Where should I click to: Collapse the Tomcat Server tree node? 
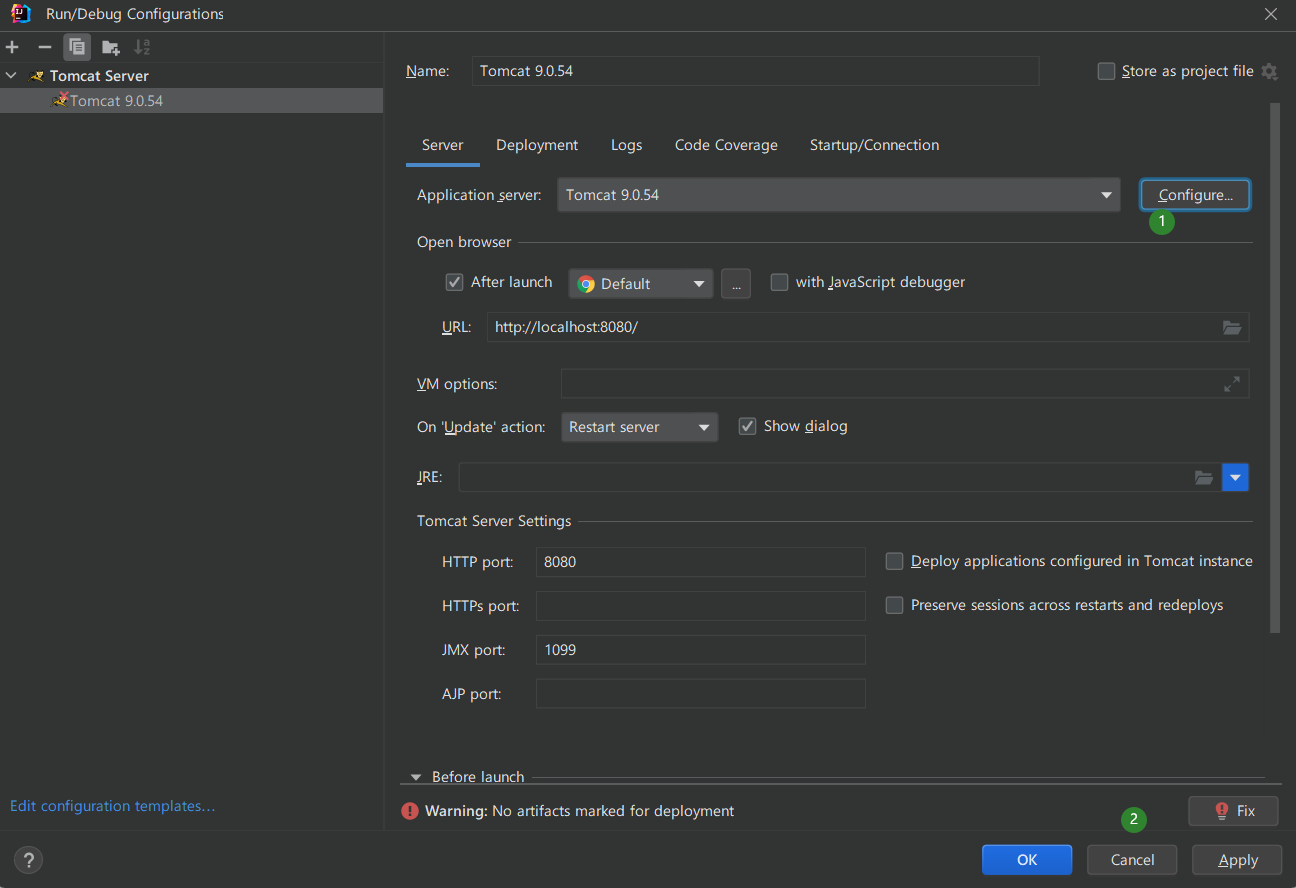click(x=11, y=76)
